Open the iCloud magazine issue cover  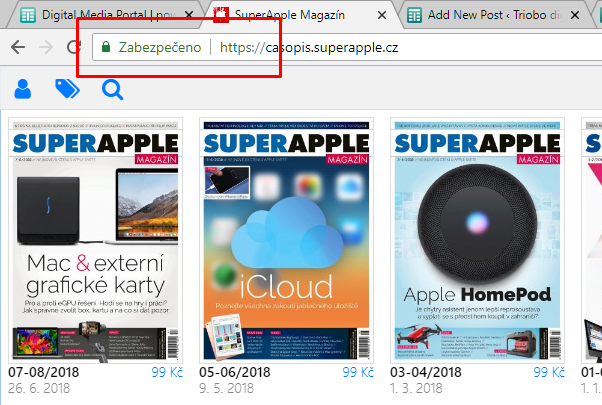pos(288,240)
